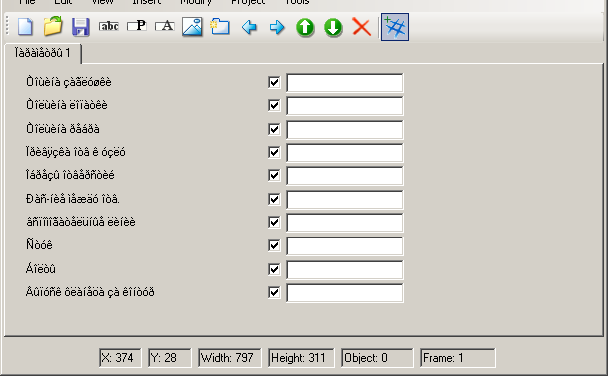Insert a text field with P icon
608x376 pixels.
(x=137, y=26)
